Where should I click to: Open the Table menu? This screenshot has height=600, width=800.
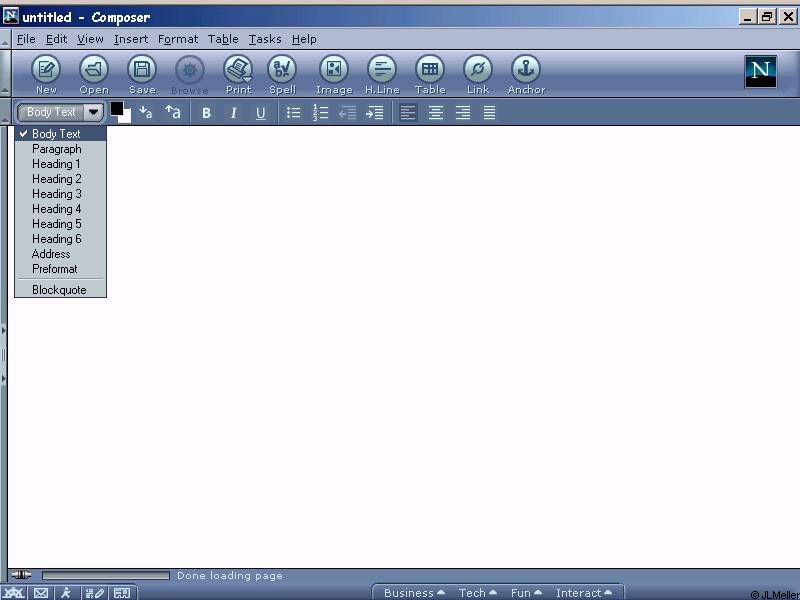(x=223, y=39)
